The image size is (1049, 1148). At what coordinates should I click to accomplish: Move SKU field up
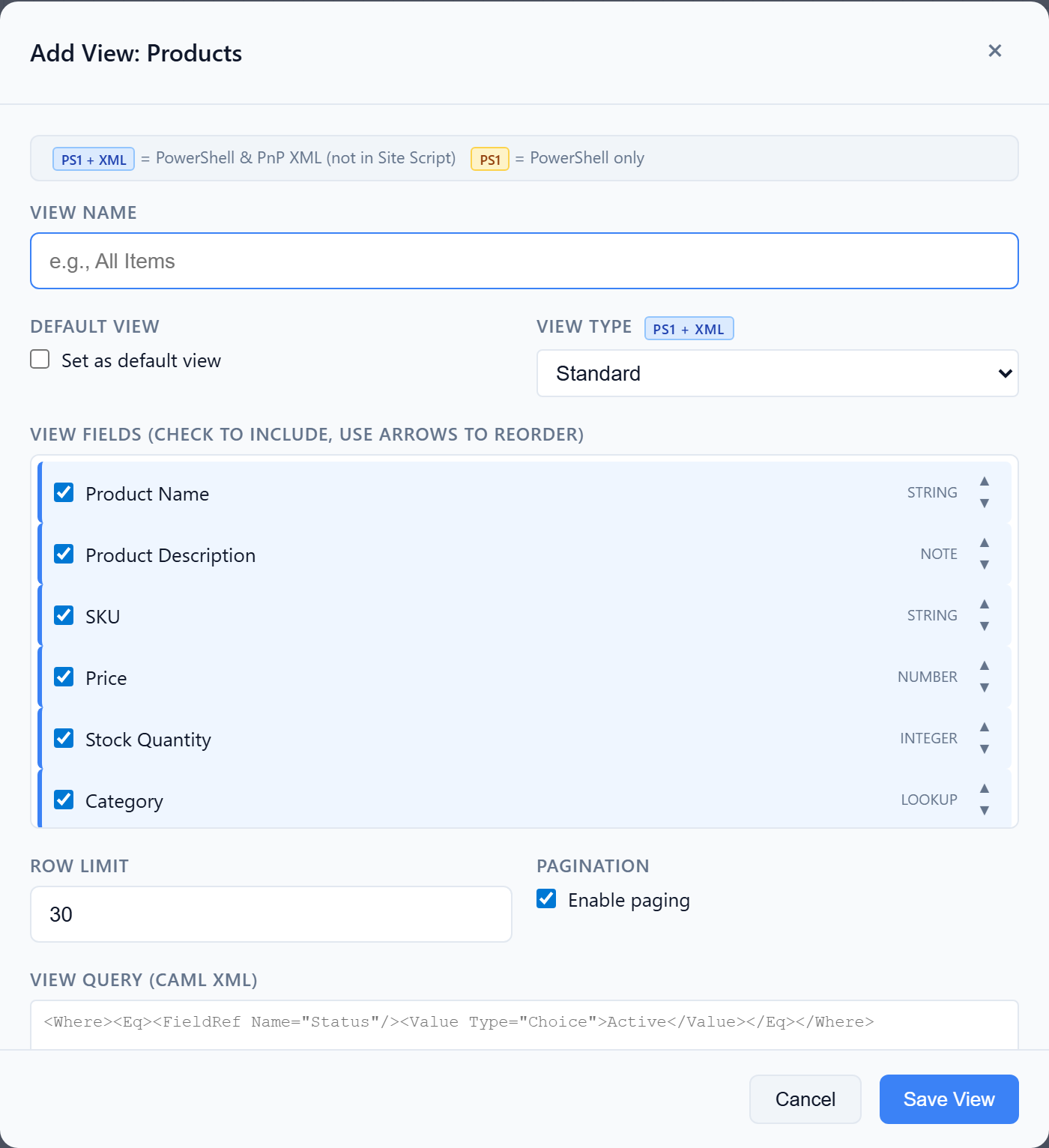point(985,604)
